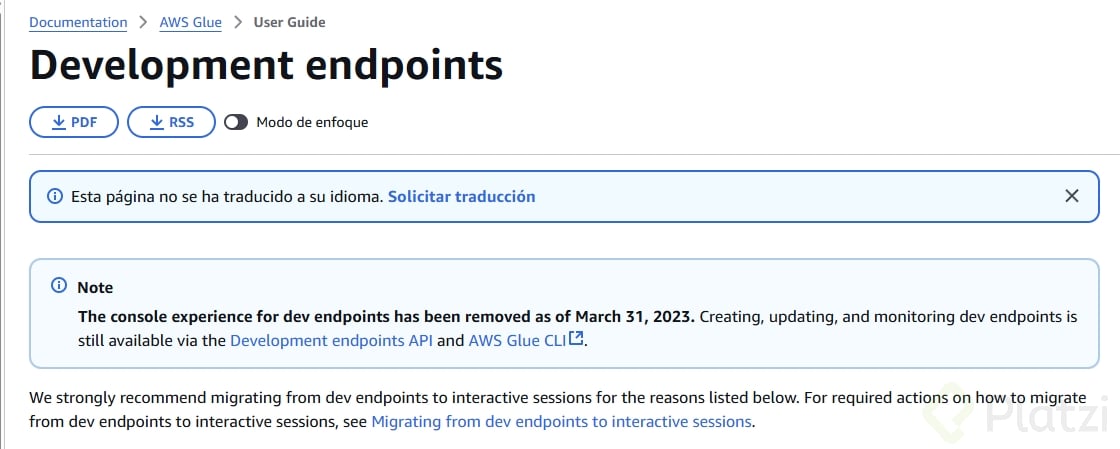Go to the AWS Glue breadcrumb
Screen dimensions: 1120x449
(x=190, y=22)
